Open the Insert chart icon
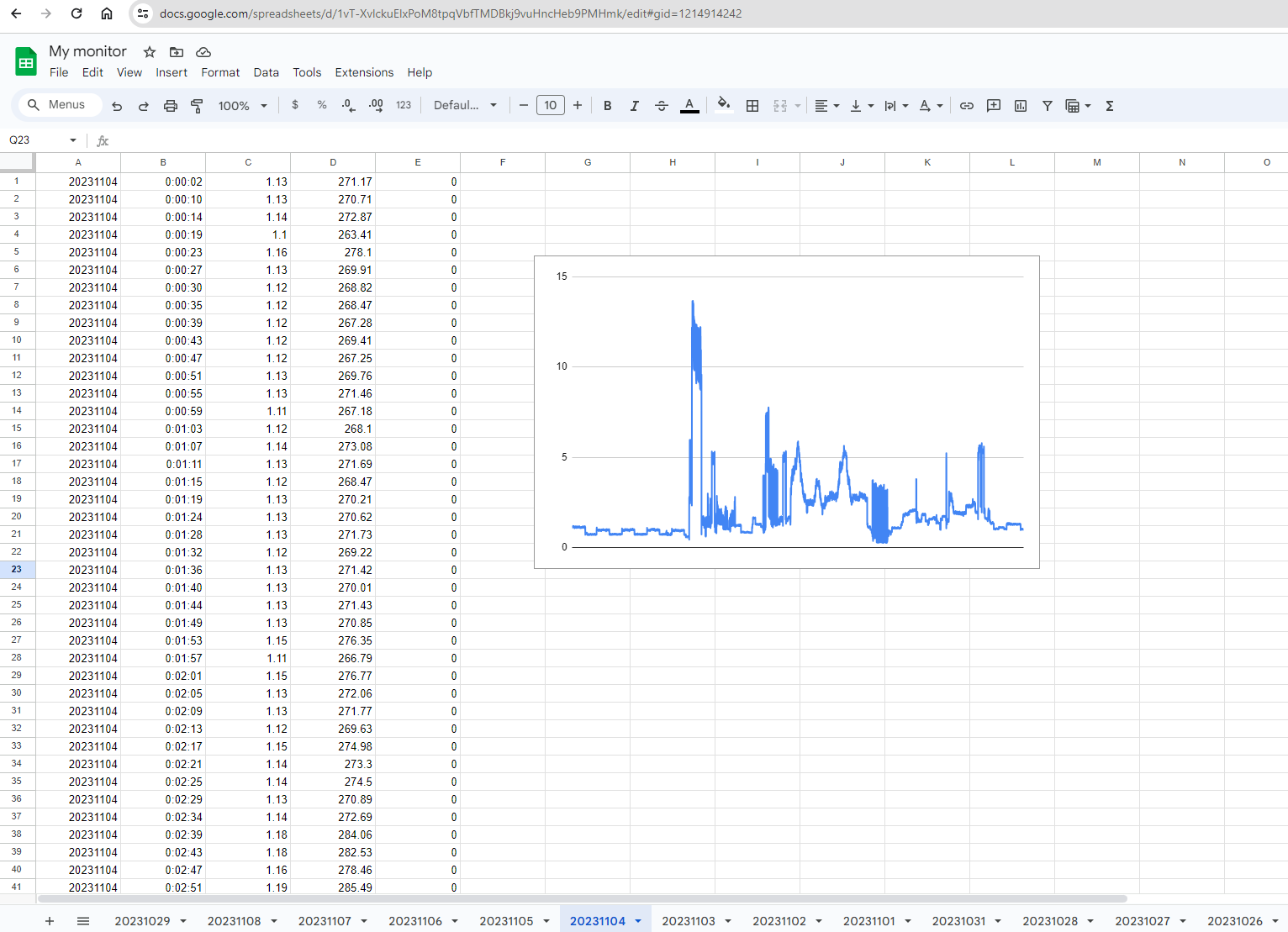 pyautogui.click(x=1020, y=105)
